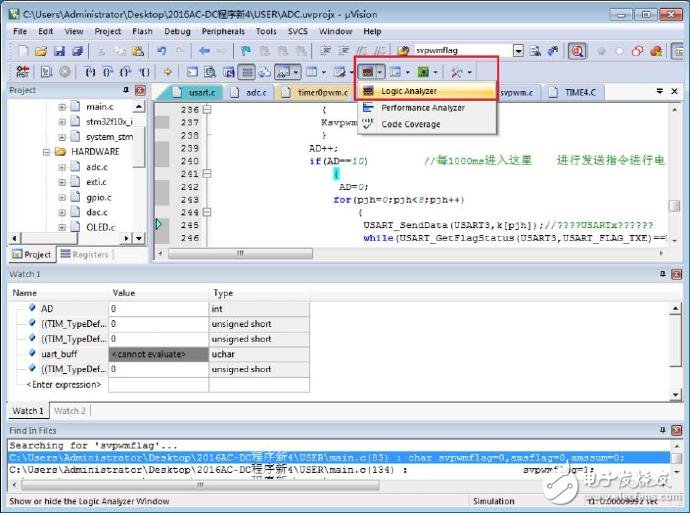Switch to the TIME4.C editor tab
Screen dimensions: 690x513
[575, 92]
